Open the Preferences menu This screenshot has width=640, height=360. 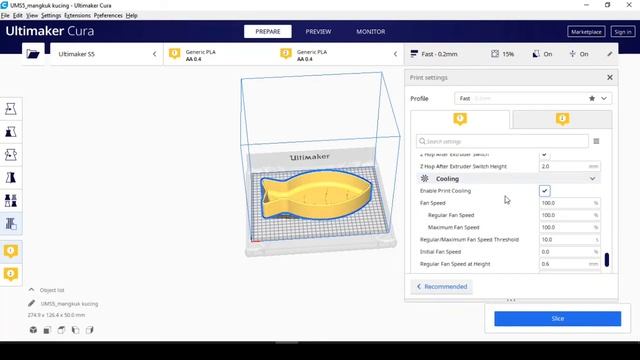click(108, 16)
